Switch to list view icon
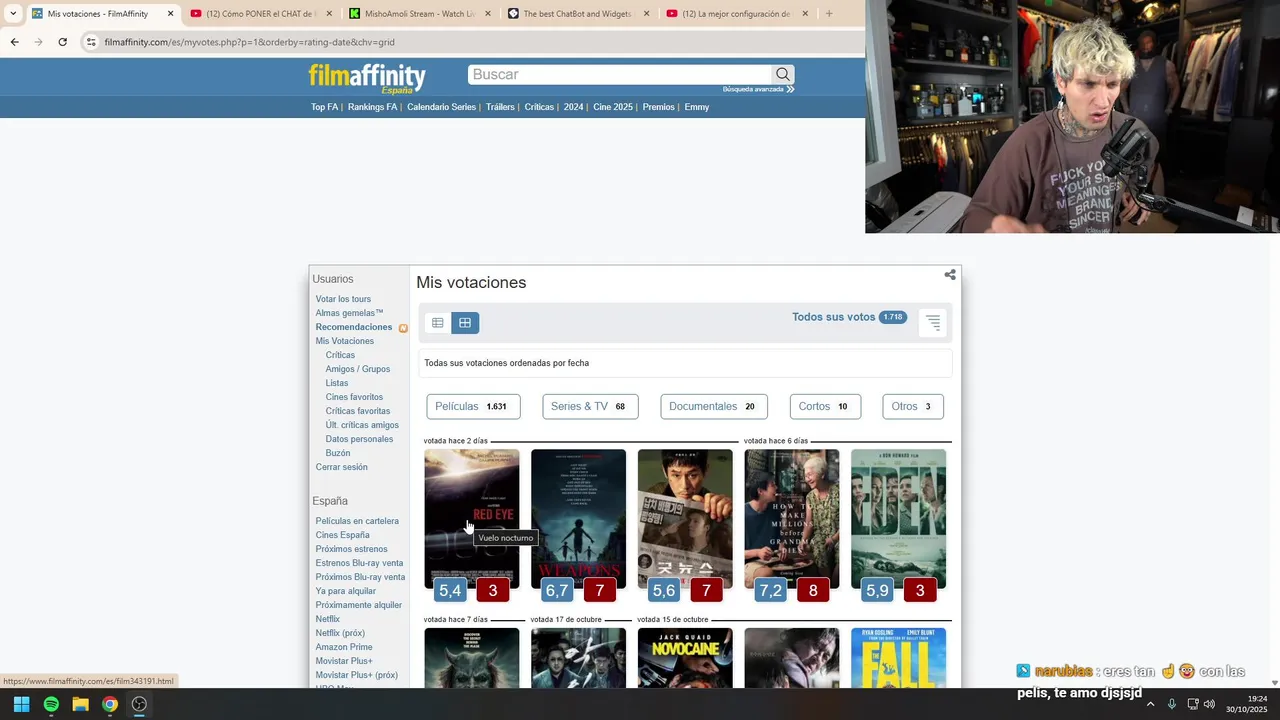This screenshot has width=1280, height=720. coord(437,323)
